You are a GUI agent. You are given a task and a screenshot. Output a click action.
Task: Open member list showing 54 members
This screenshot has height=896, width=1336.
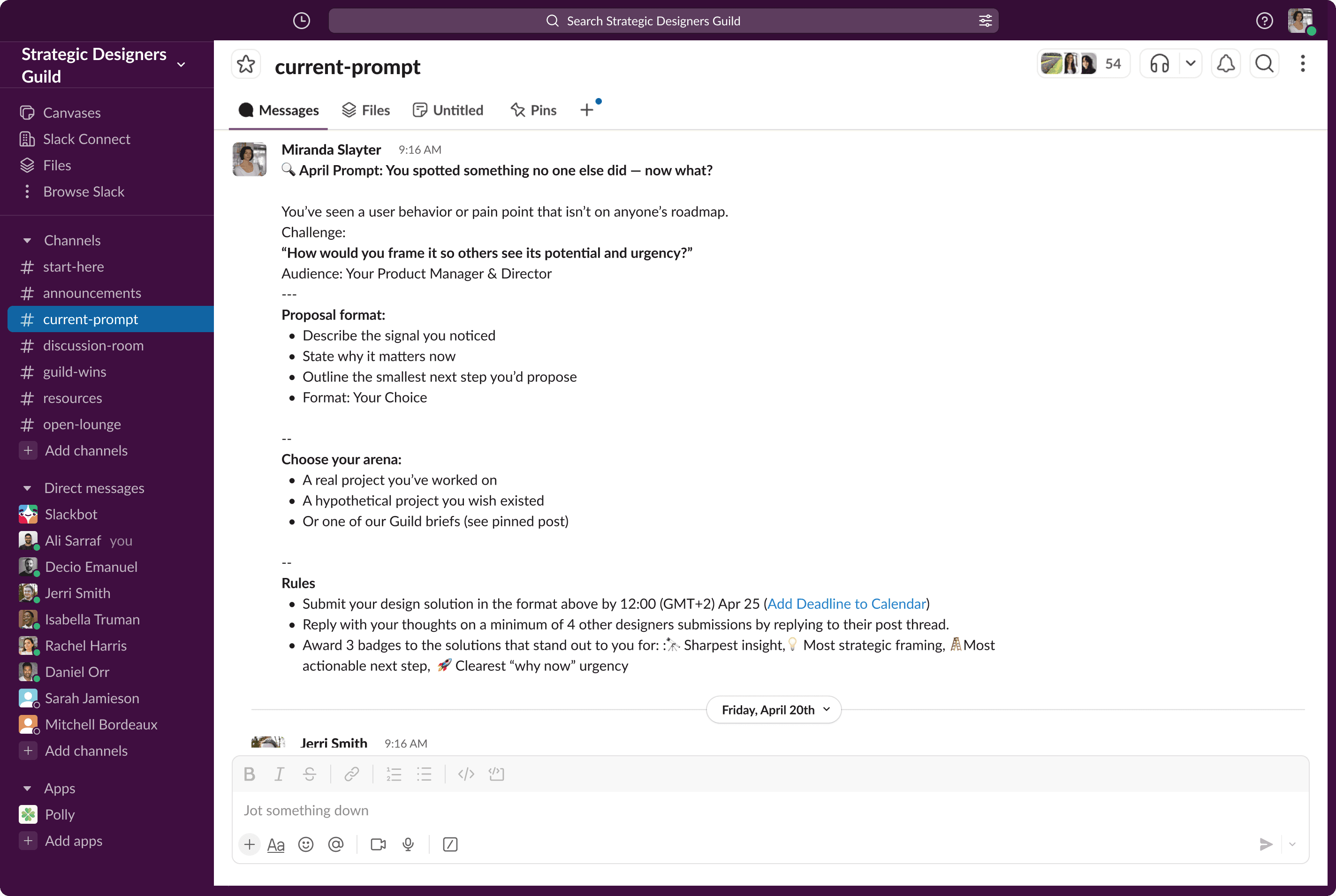click(1084, 63)
